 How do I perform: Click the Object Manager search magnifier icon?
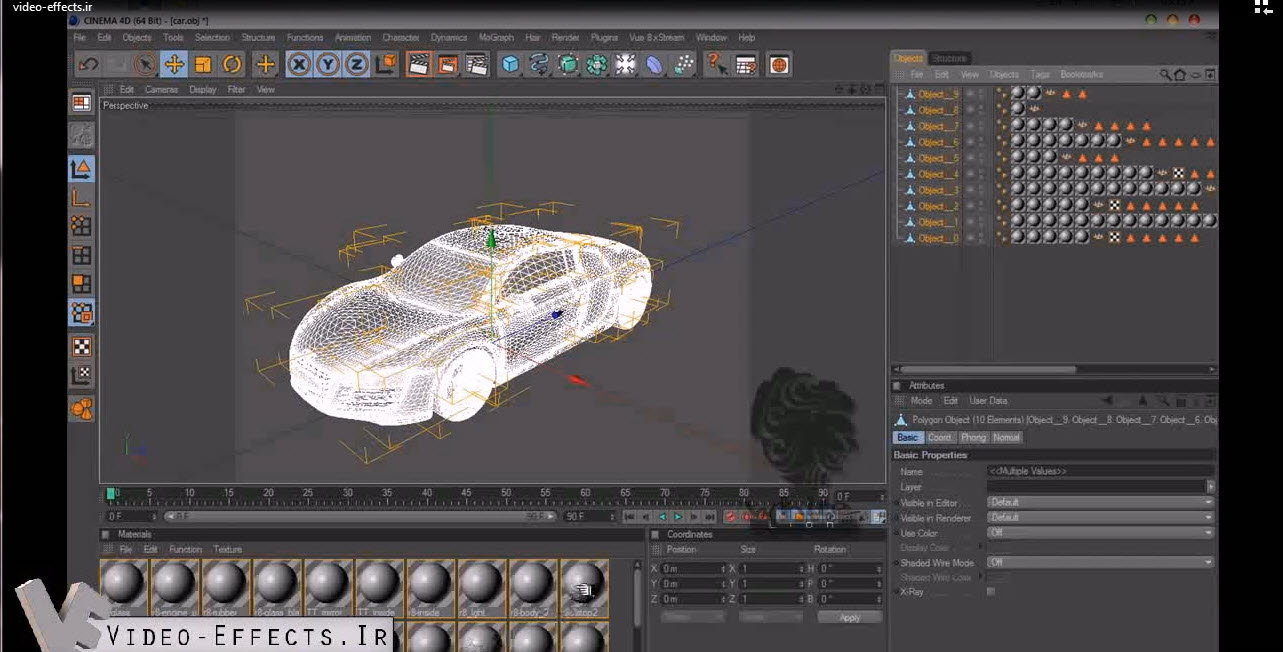[x=1165, y=75]
